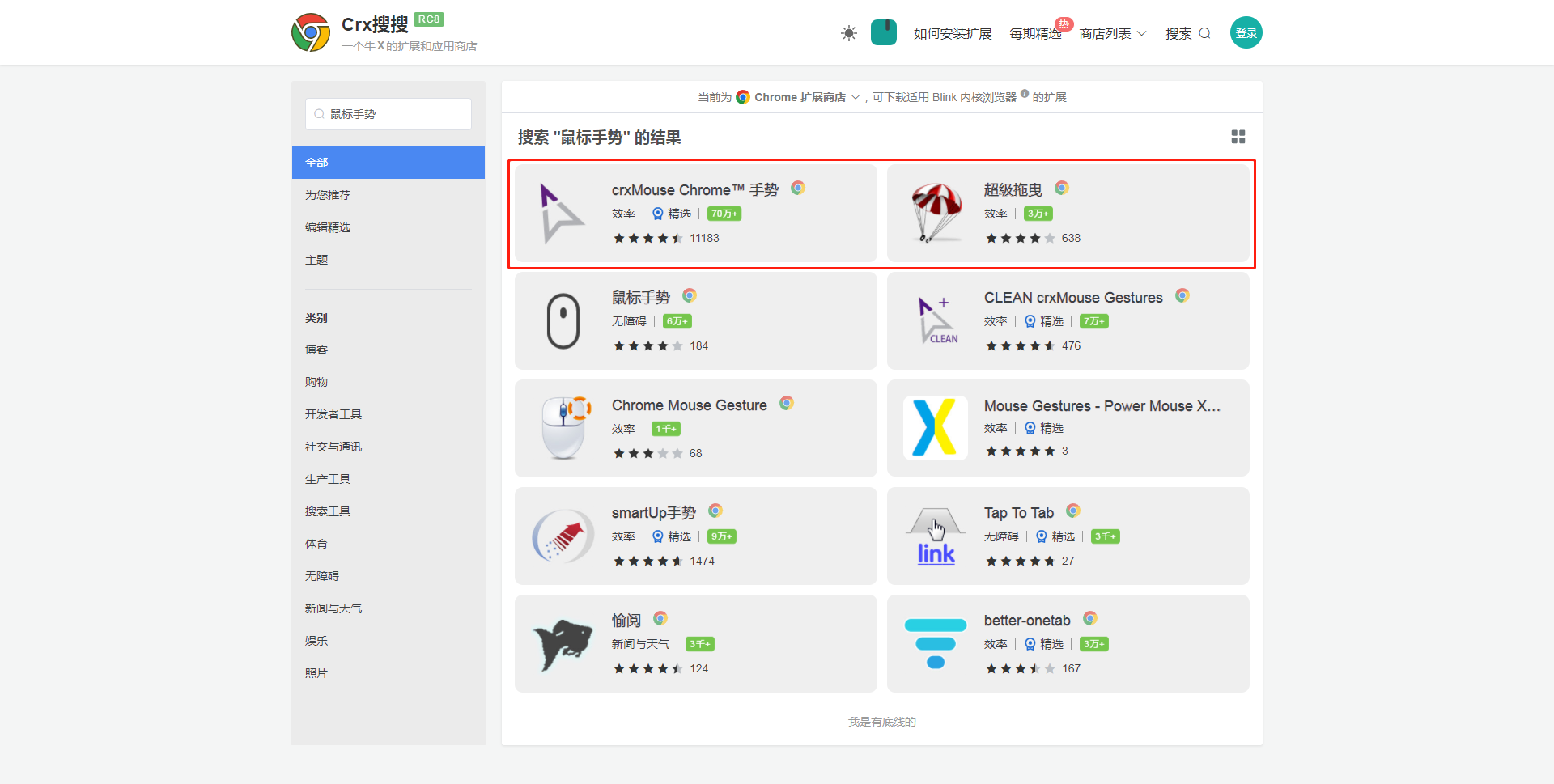Filter by 开发者工具 category
Image resolution: width=1554 pixels, height=784 pixels.
(x=333, y=414)
